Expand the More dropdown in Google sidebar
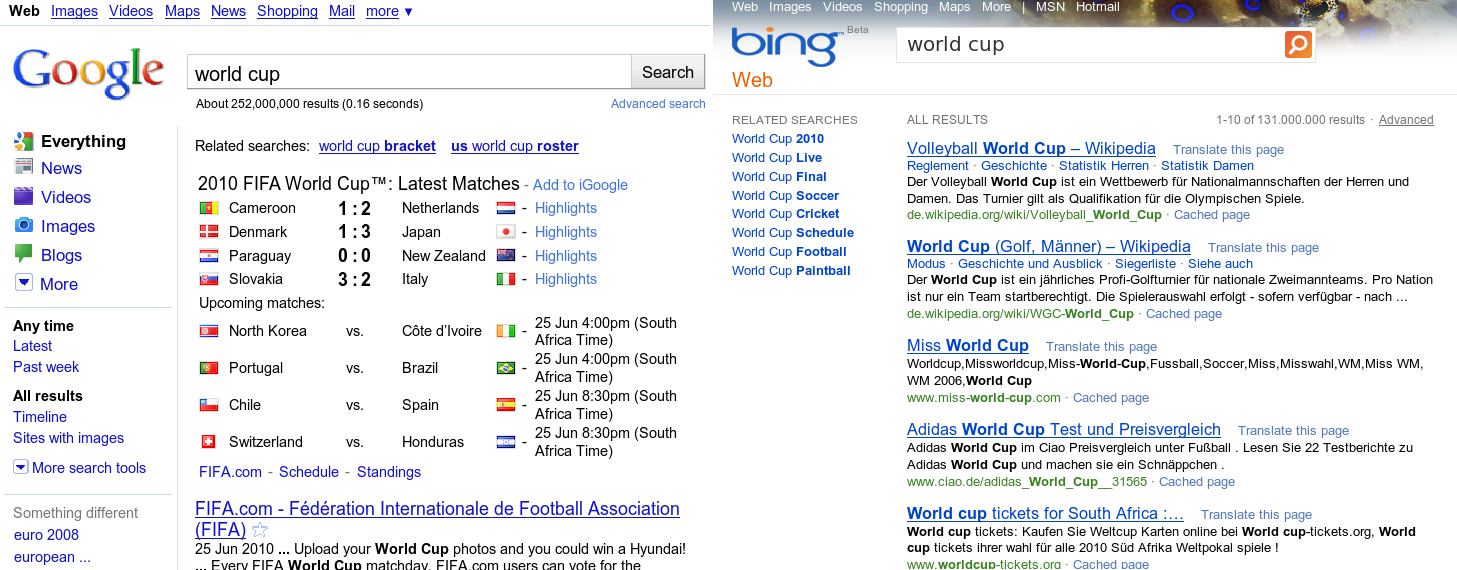The image size is (1457, 570). [x=24, y=283]
